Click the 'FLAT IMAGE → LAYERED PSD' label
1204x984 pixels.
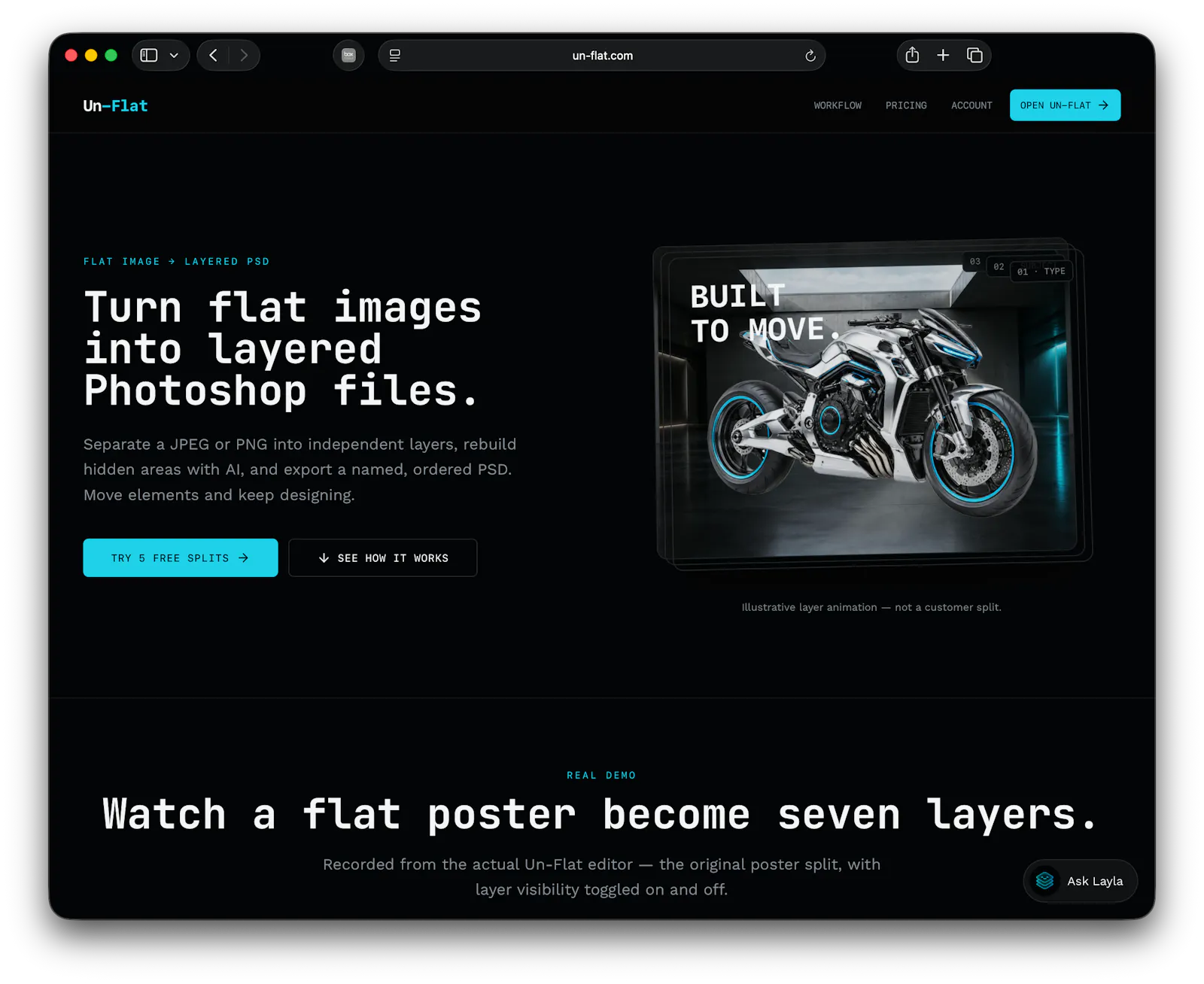[176, 261]
